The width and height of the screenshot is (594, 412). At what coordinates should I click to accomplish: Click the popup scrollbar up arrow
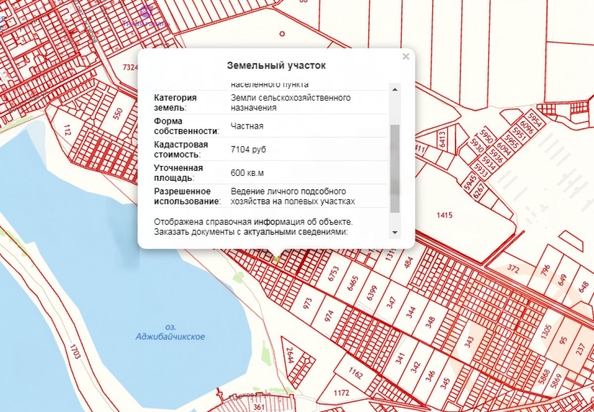(x=394, y=89)
